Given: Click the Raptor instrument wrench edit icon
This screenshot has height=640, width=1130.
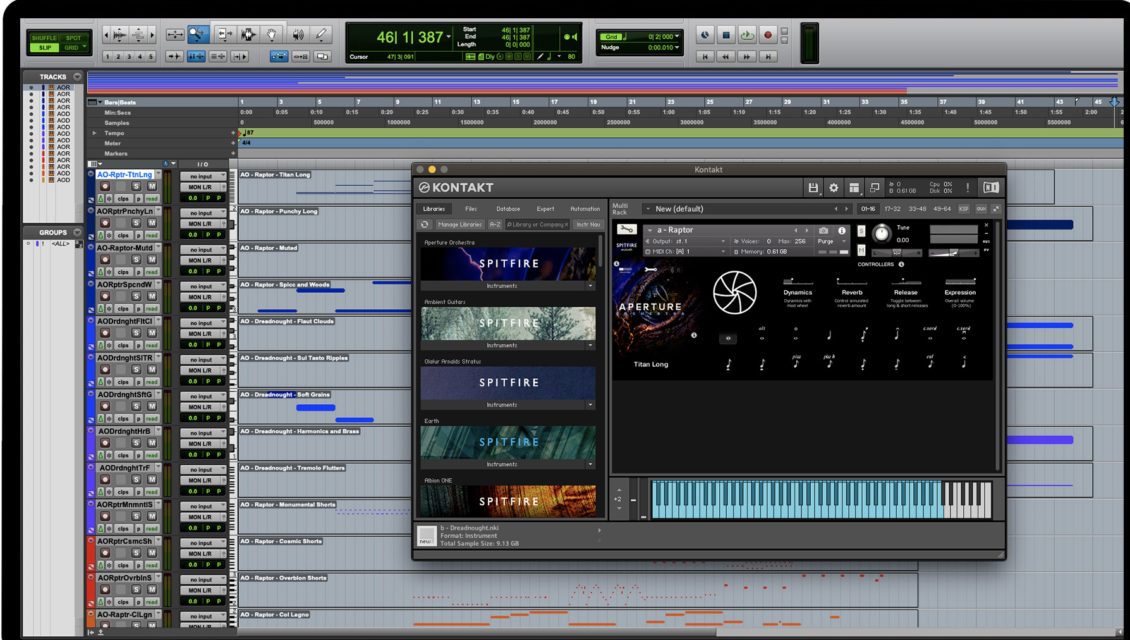Looking at the screenshot, I should click(x=626, y=230).
